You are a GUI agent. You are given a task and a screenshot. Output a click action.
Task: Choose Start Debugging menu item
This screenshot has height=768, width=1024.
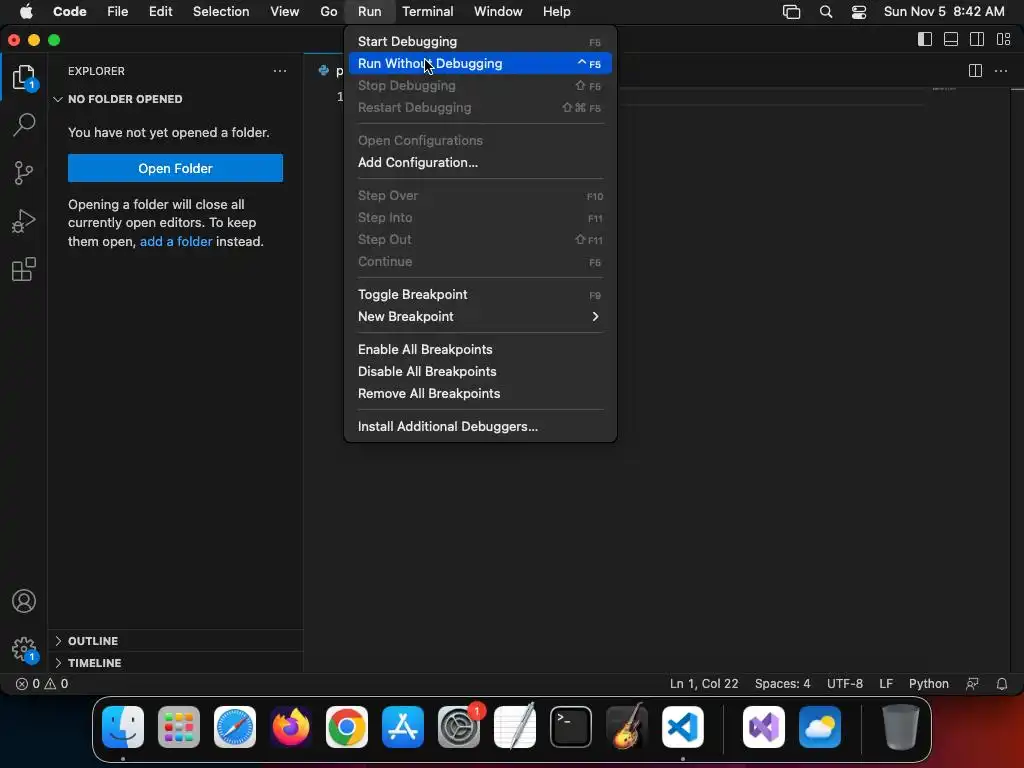click(x=480, y=42)
